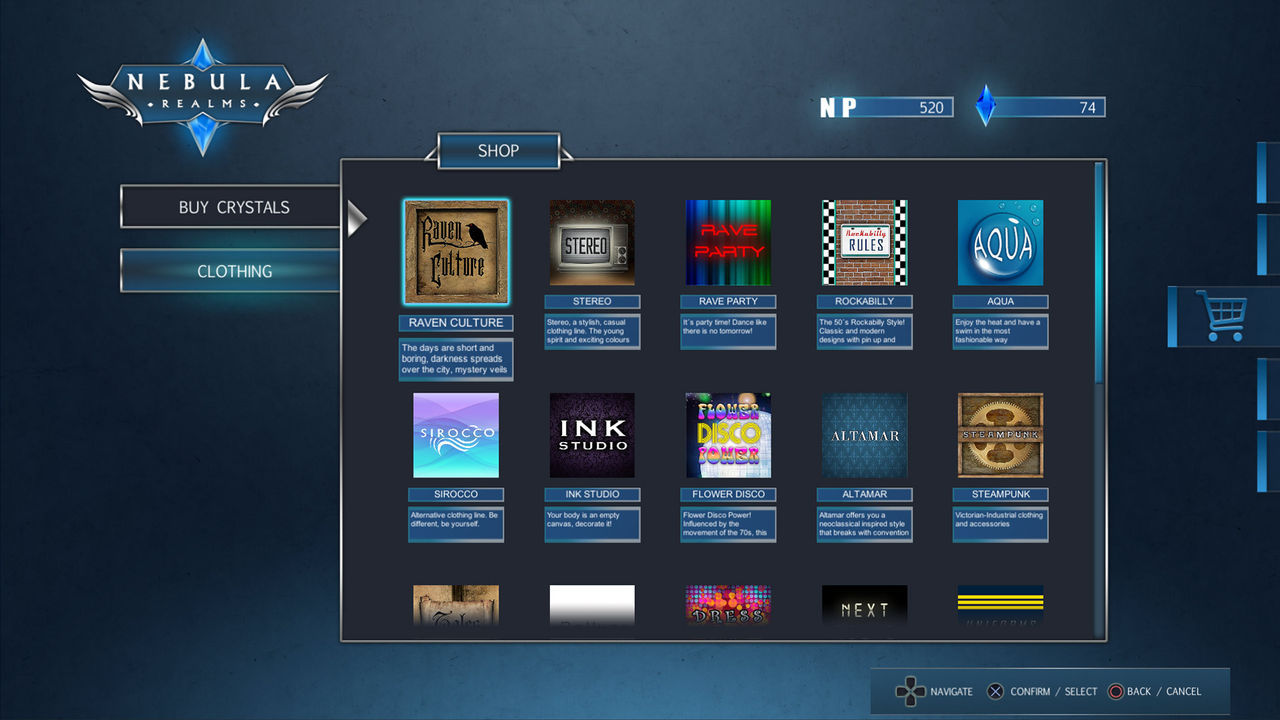The width and height of the screenshot is (1280, 720).
Task: Click the blue crystal currency icon
Action: point(986,106)
